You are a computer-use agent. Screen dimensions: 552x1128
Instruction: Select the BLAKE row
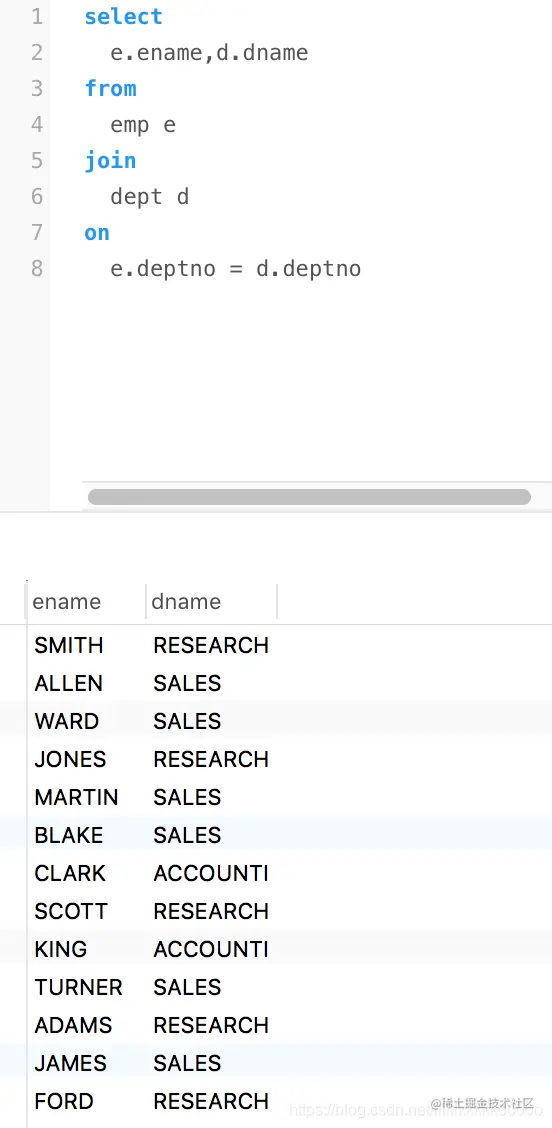coord(276,835)
